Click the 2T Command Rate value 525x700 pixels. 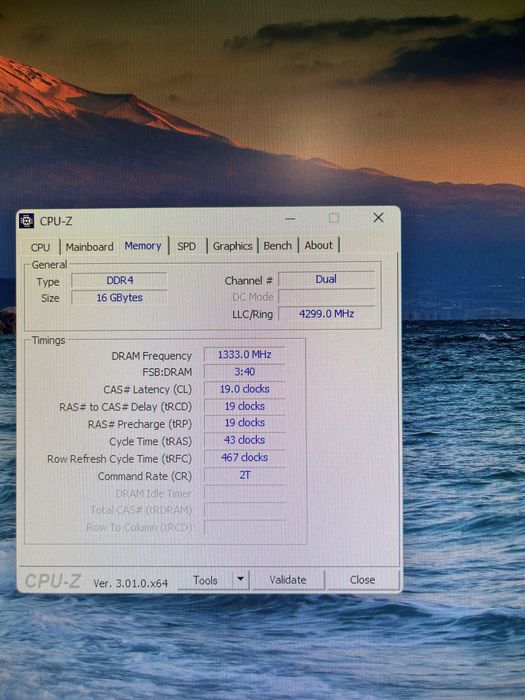244,475
